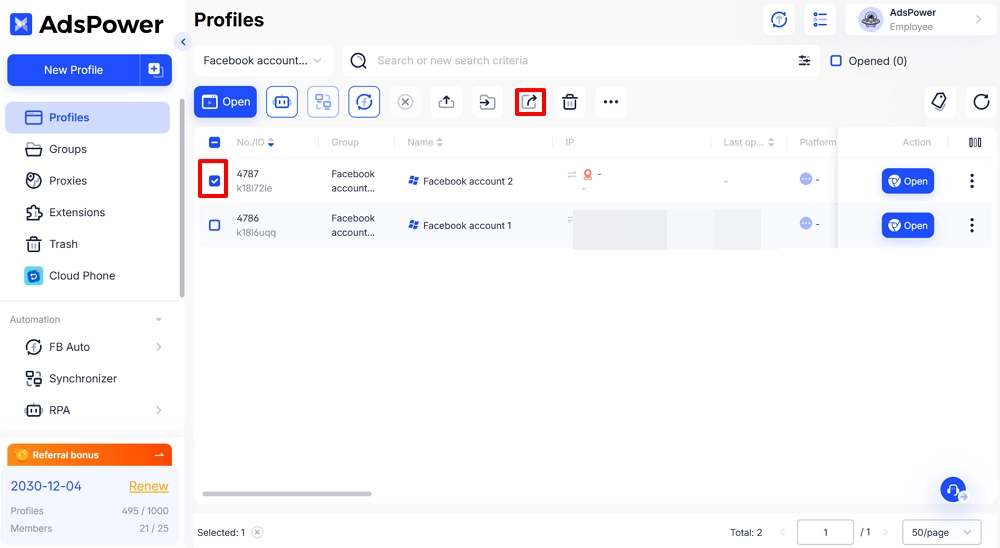1000x548 pixels.
Task: Click the Synchronizer toolbar icon
Action: (x=323, y=102)
